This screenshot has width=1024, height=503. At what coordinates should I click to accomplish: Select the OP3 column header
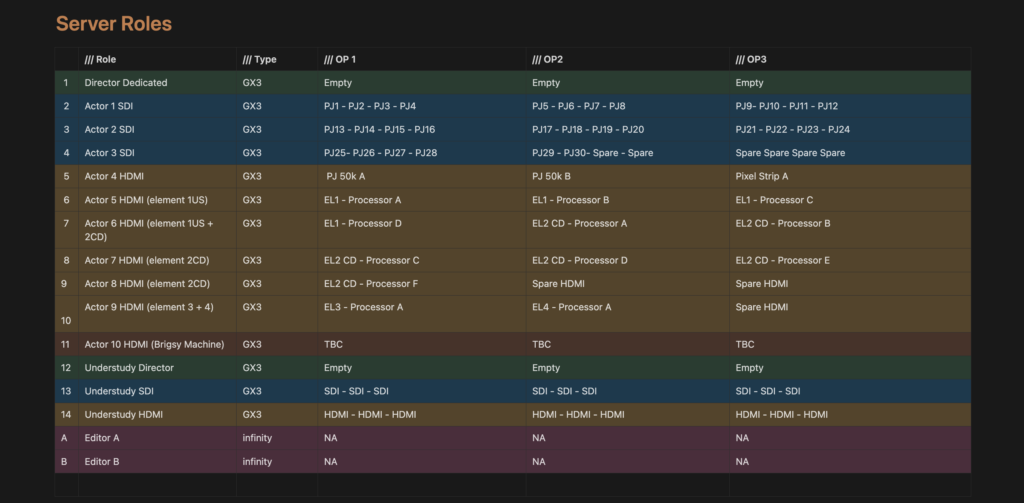tap(850, 59)
